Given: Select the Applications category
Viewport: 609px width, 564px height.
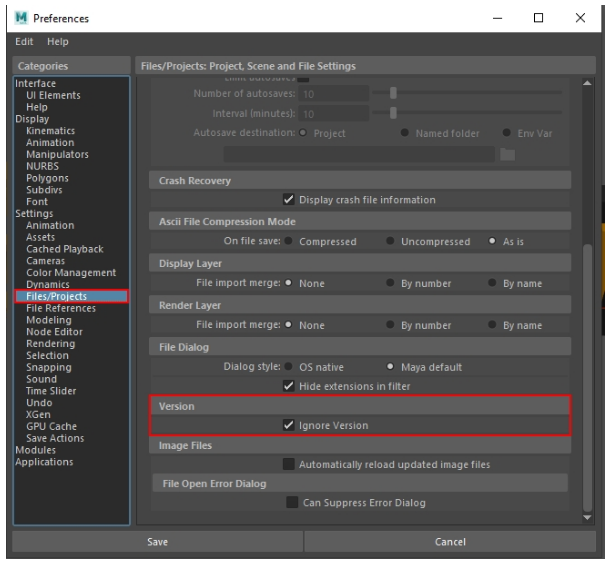Looking at the screenshot, I should click(44, 462).
